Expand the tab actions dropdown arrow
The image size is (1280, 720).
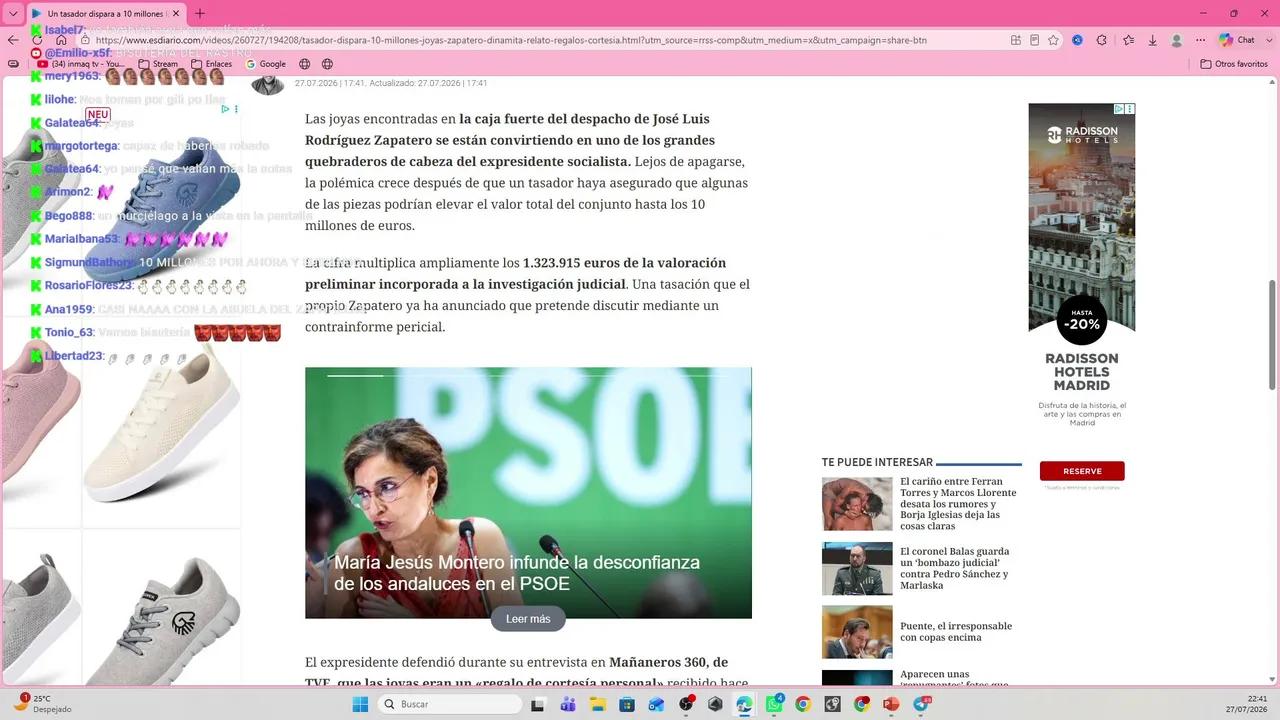click(x=13, y=13)
